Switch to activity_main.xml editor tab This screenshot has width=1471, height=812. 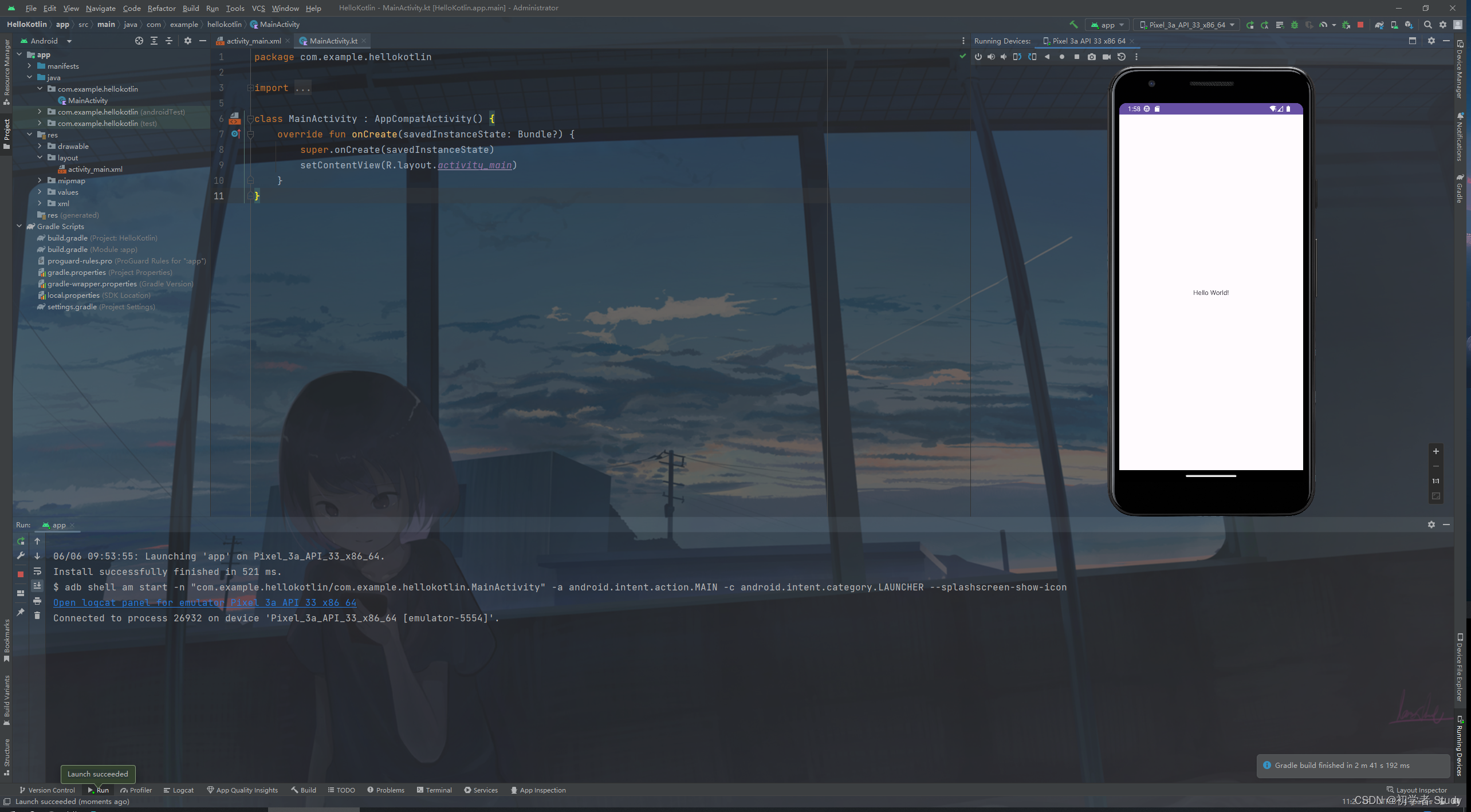(253, 41)
